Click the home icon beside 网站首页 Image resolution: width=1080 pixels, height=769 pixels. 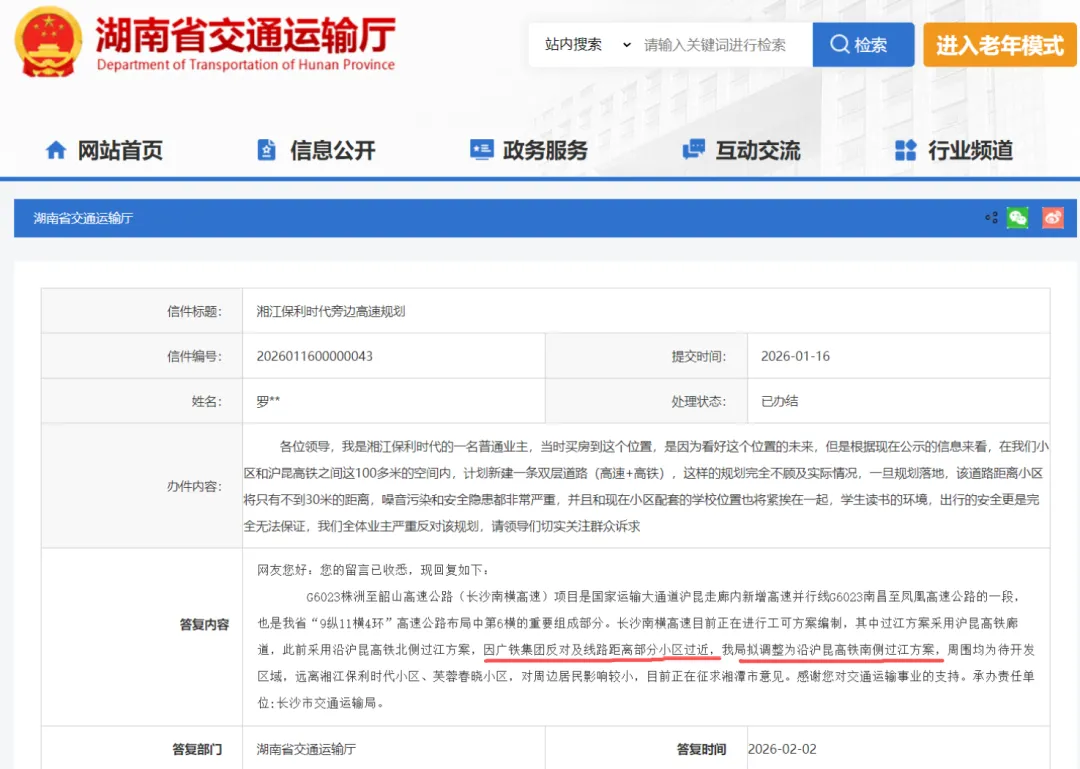56,150
